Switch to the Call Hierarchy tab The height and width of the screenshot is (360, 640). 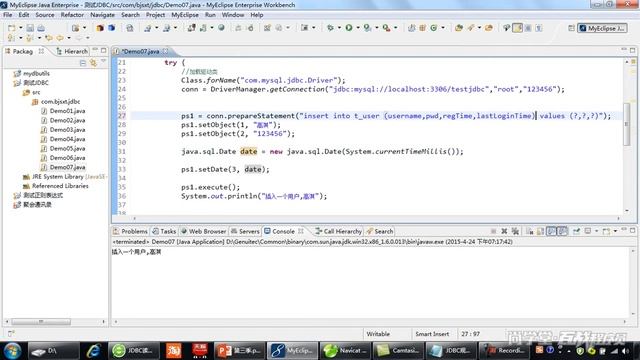tap(338, 231)
